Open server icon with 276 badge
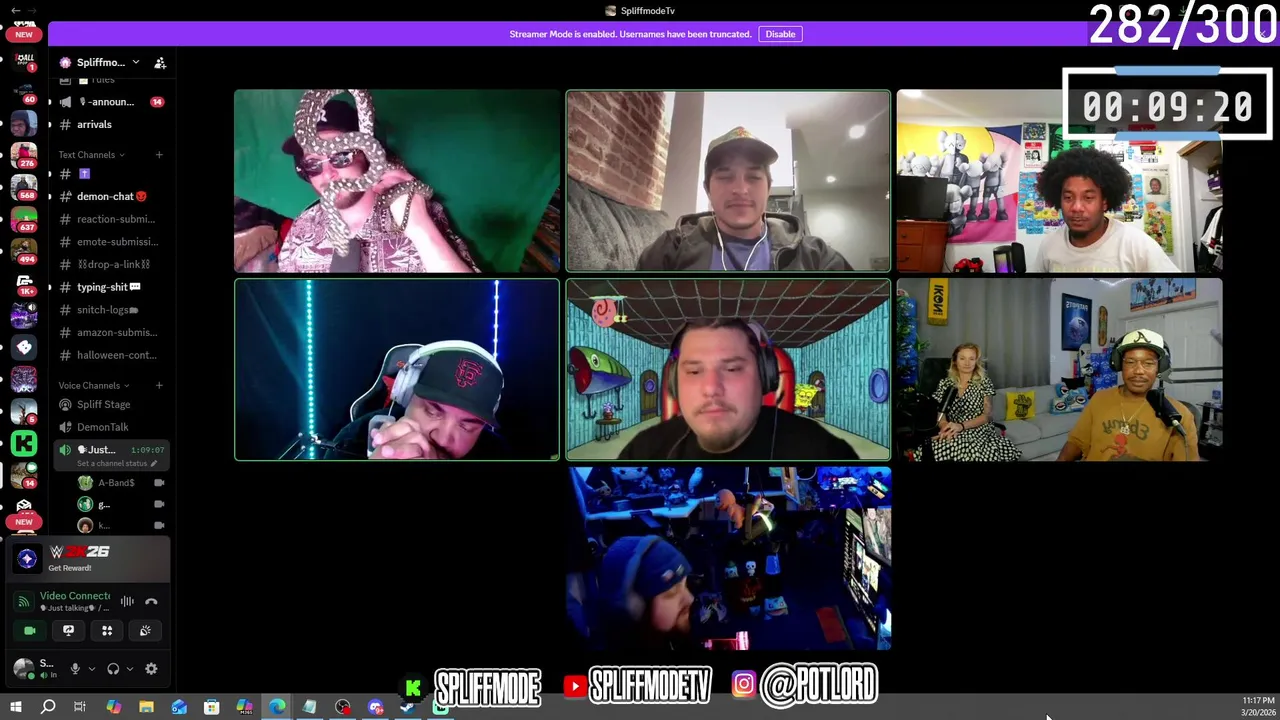 point(24,155)
